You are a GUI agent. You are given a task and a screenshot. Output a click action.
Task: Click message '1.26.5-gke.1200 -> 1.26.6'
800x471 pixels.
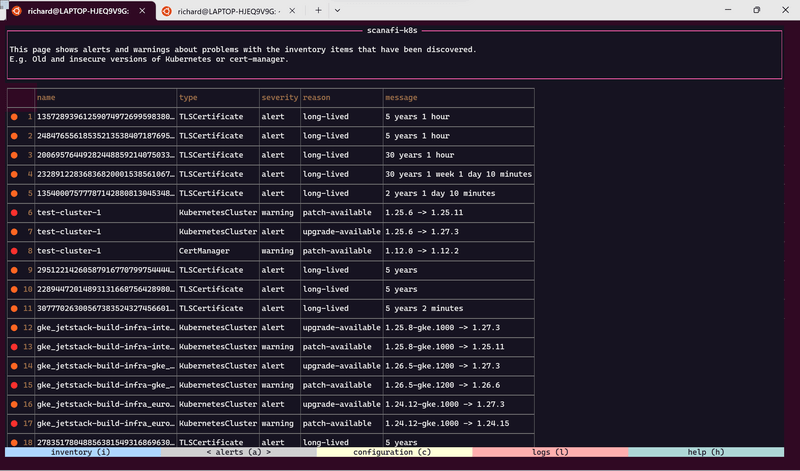(x=443, y=385)
